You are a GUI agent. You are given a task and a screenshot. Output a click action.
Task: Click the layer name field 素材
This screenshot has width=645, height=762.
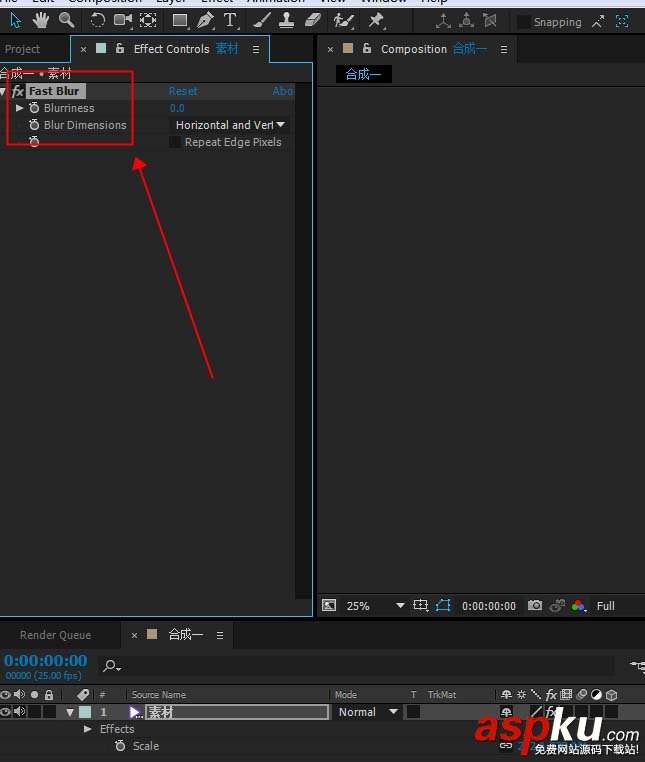pos(237,712)
